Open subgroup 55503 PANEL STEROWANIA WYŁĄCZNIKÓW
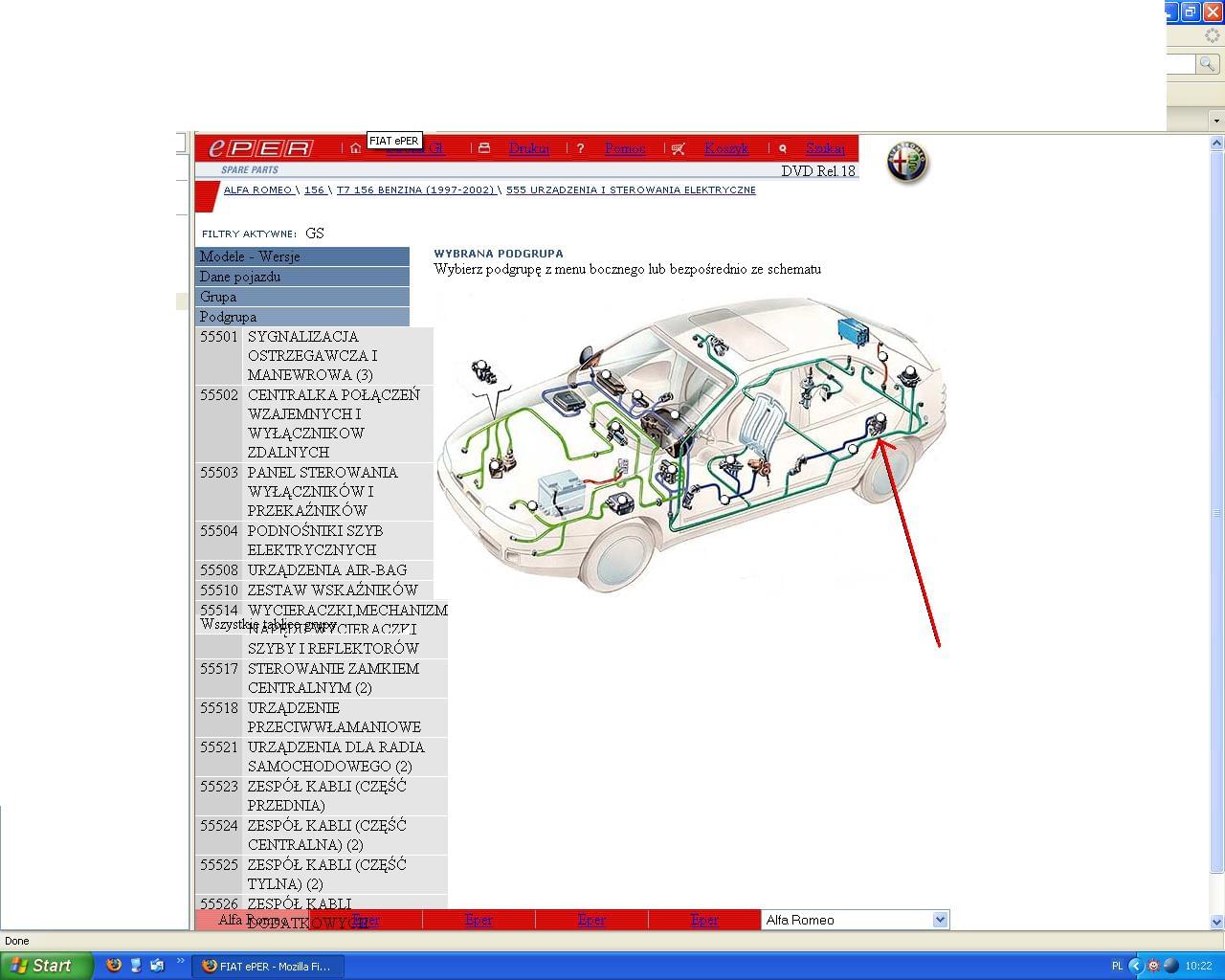Image resolution: width=1225 pixels, height=980 pixels. pyautogui.click(x=314, y=491)
